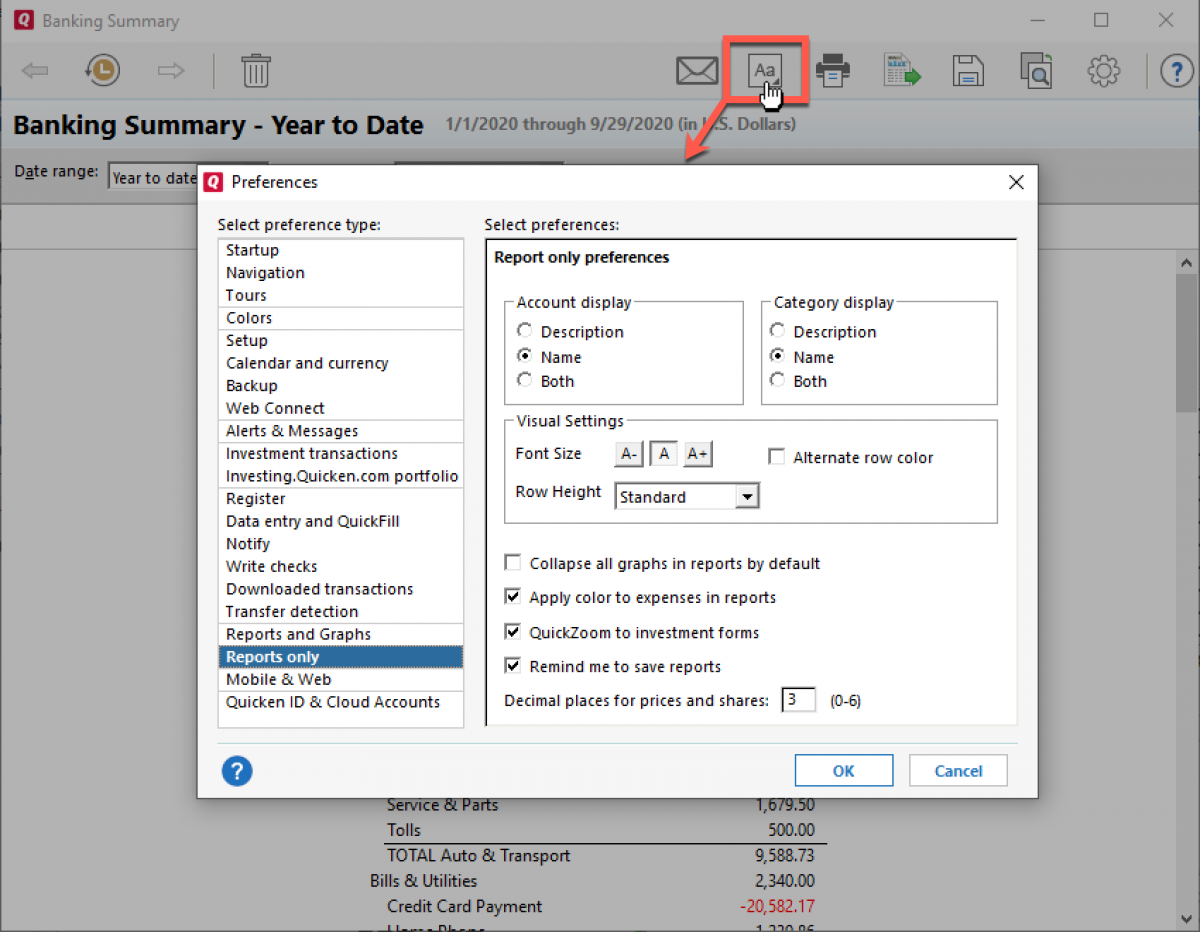Viewport: 1200px width, 932px height.
Task: Check Collapse all graphs in reports by default
Action: (512, 563)
